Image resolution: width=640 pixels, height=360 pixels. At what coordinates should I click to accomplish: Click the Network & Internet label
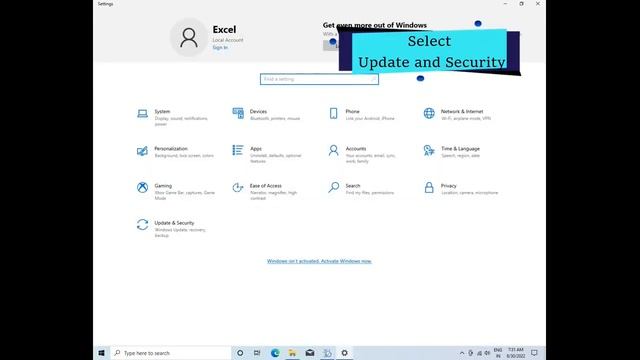click(462, 111)
